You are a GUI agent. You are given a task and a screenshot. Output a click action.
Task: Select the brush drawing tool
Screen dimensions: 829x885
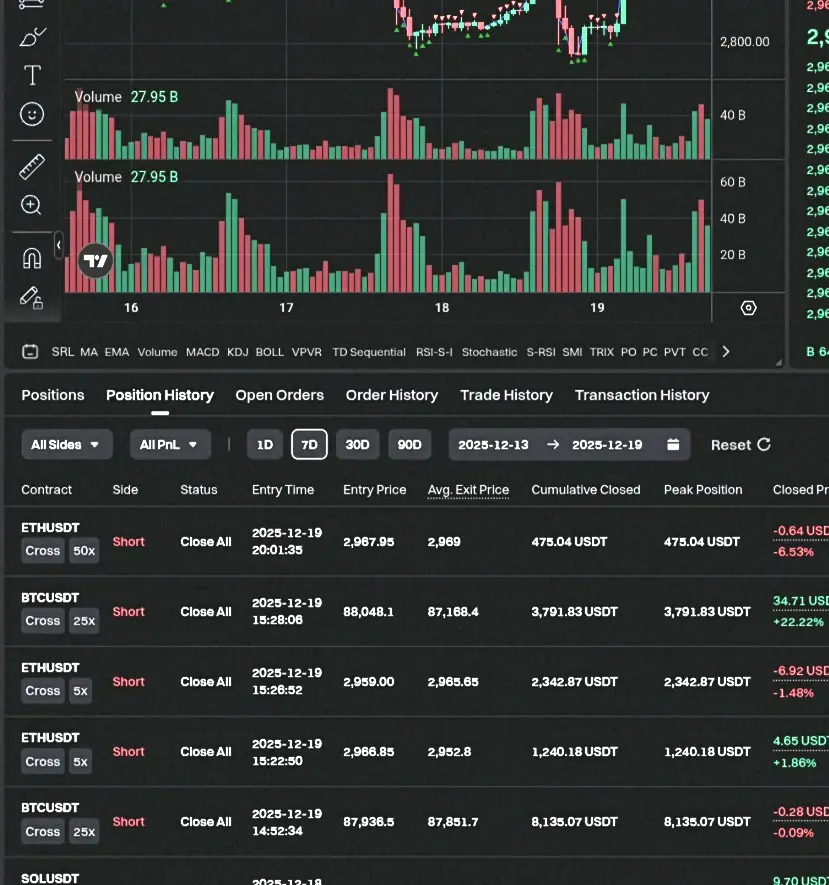tap(32, 37)
